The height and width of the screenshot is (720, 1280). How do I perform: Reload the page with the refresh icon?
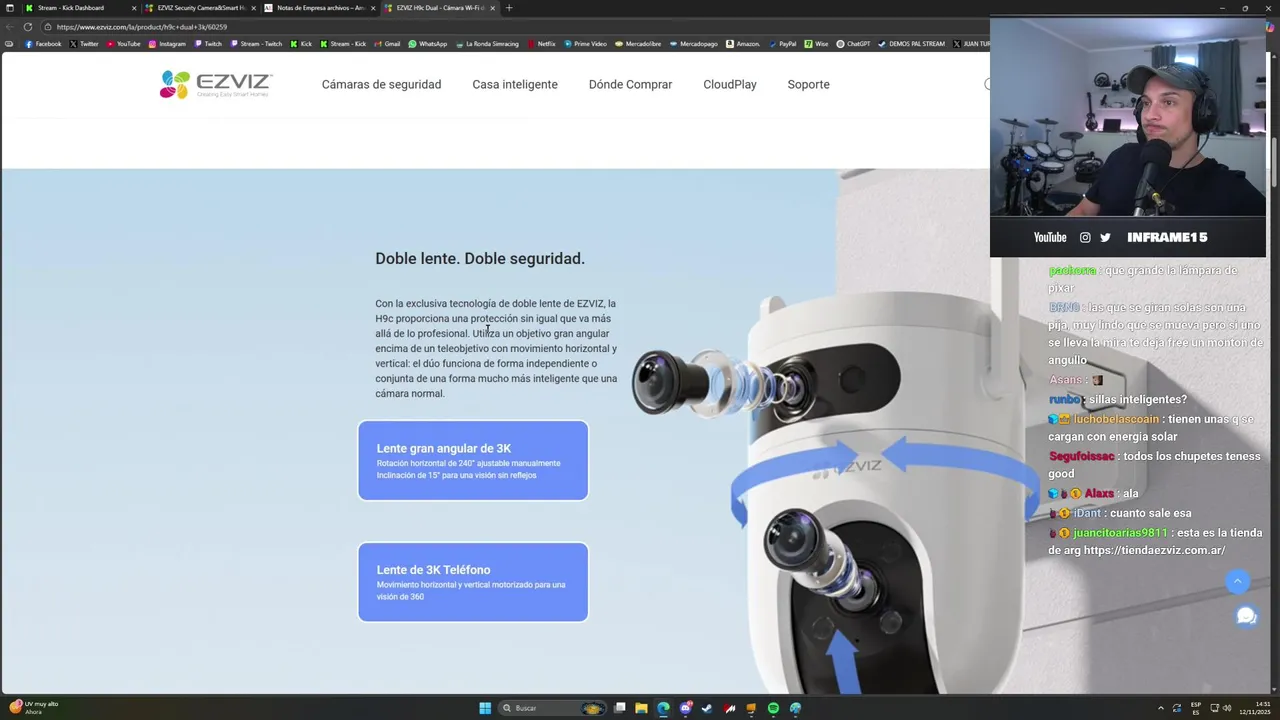coord(27,27)
